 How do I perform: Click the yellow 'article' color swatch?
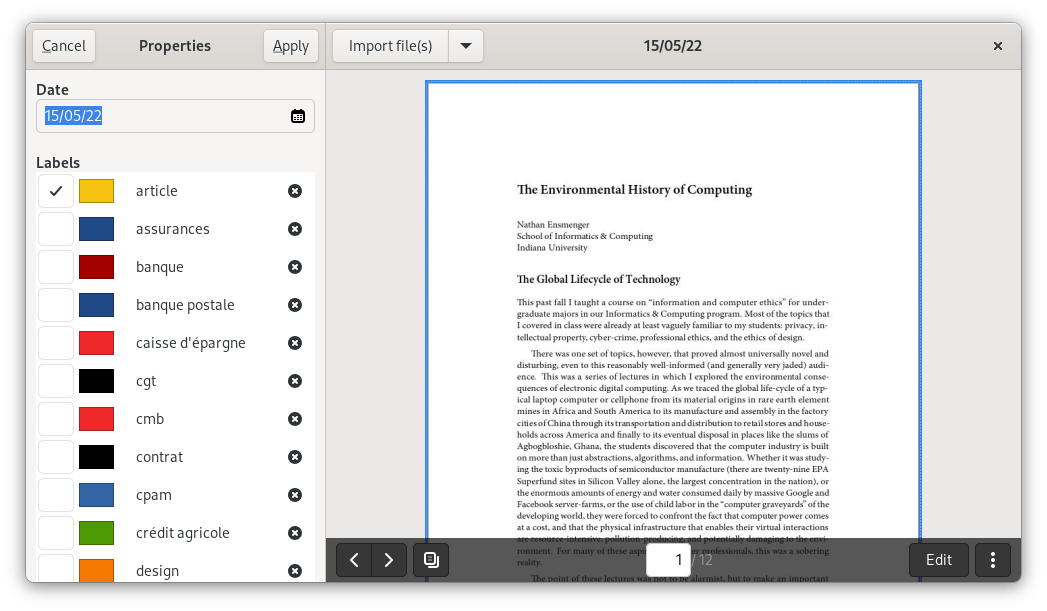[x=97, y=191]
